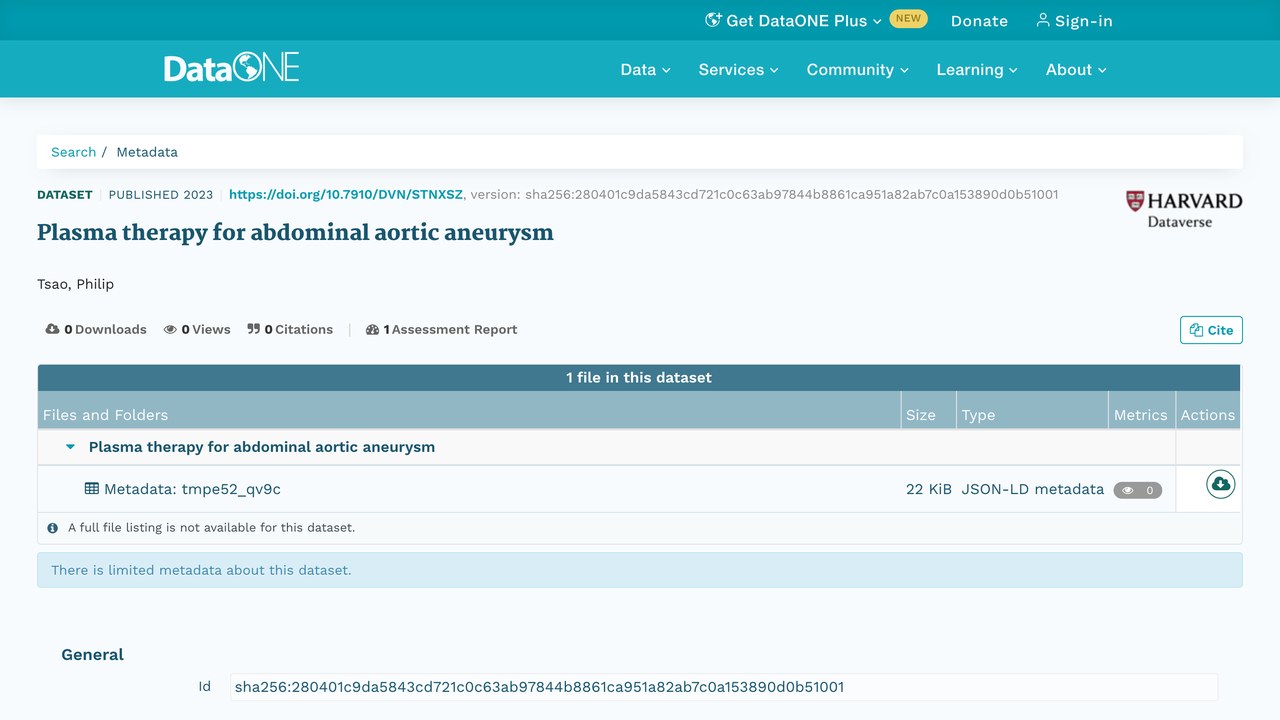Click the Sign-in person icon
The image size is (1280, 720).
[x=1043, y=20]
